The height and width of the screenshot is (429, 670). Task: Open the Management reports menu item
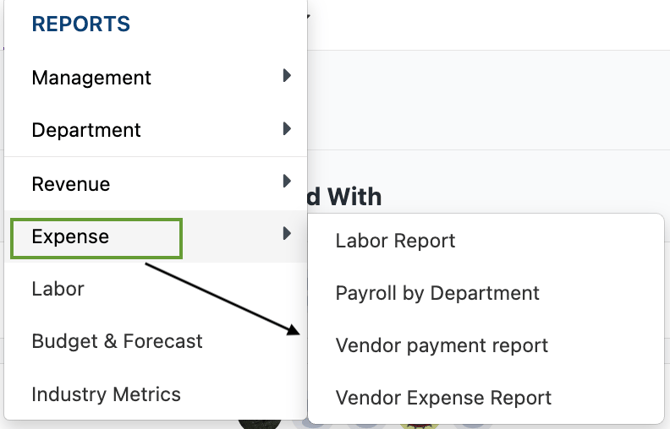(91, 77)
